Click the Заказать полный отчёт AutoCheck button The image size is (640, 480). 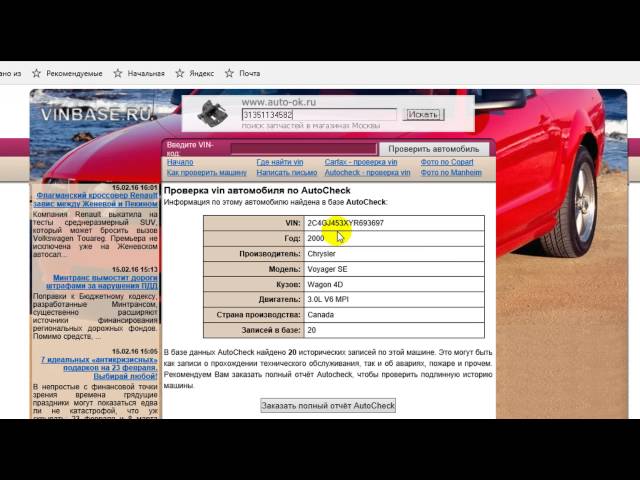coord(328,405)
